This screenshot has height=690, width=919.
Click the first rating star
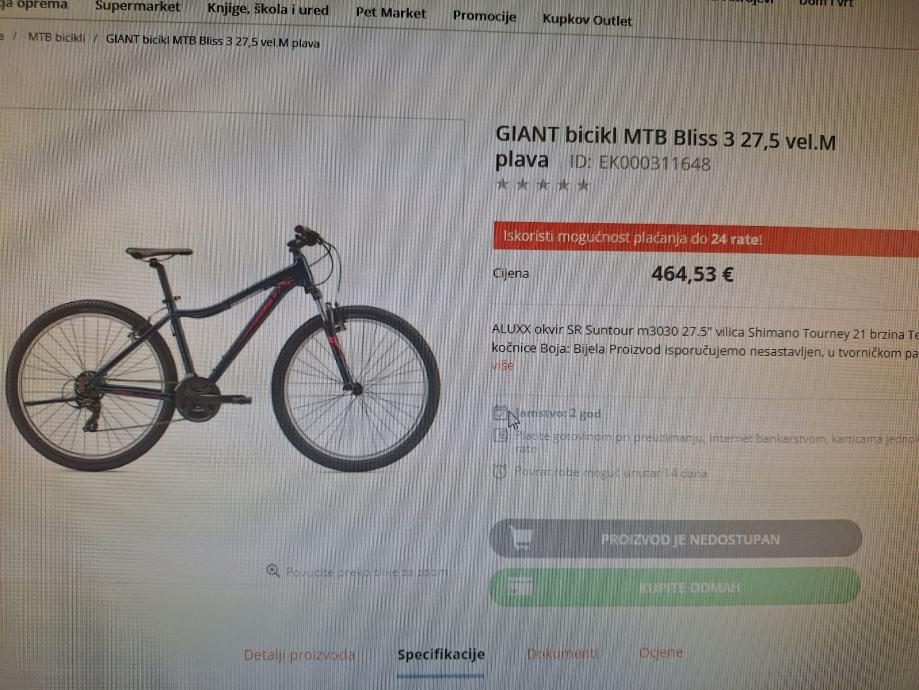pos(502,185)
